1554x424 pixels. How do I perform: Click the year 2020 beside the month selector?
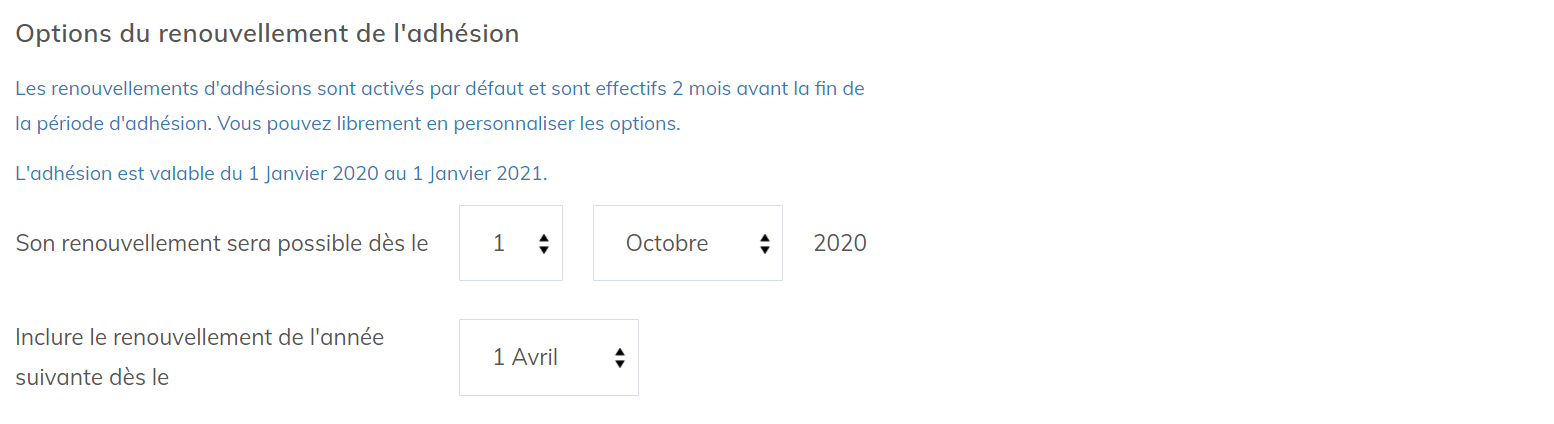840,243
